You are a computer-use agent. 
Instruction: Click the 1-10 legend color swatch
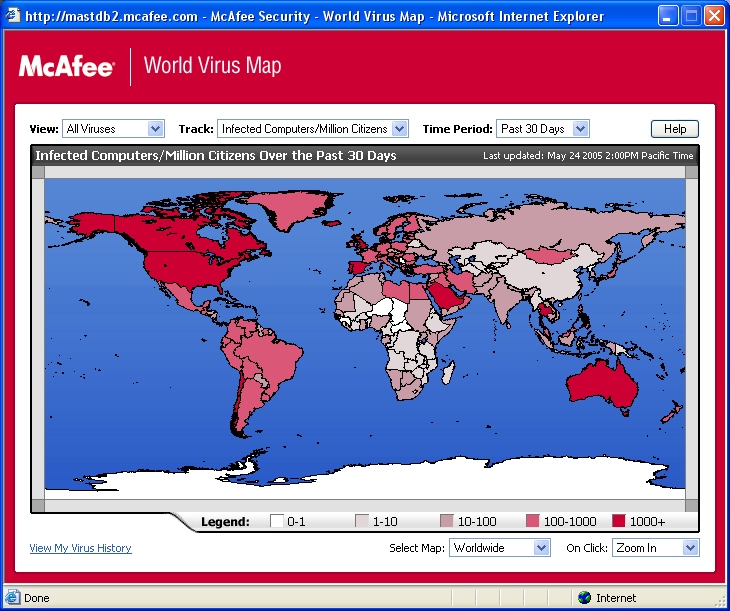(362, 521)
